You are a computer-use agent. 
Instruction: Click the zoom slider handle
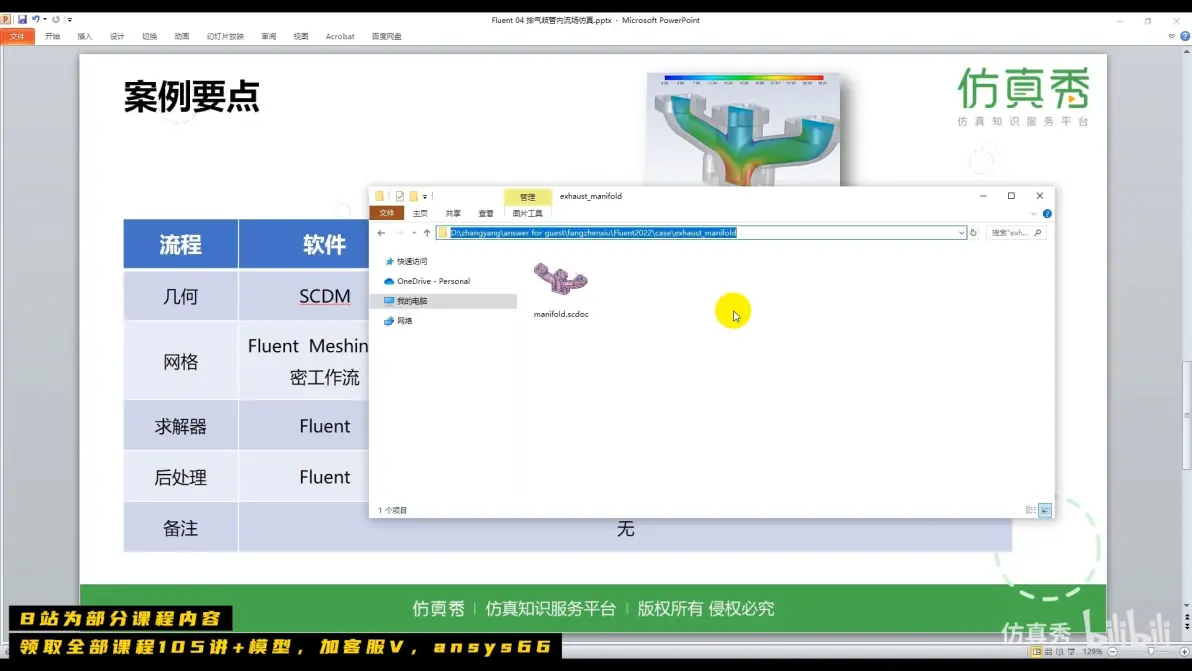(x=1150, y=651)
